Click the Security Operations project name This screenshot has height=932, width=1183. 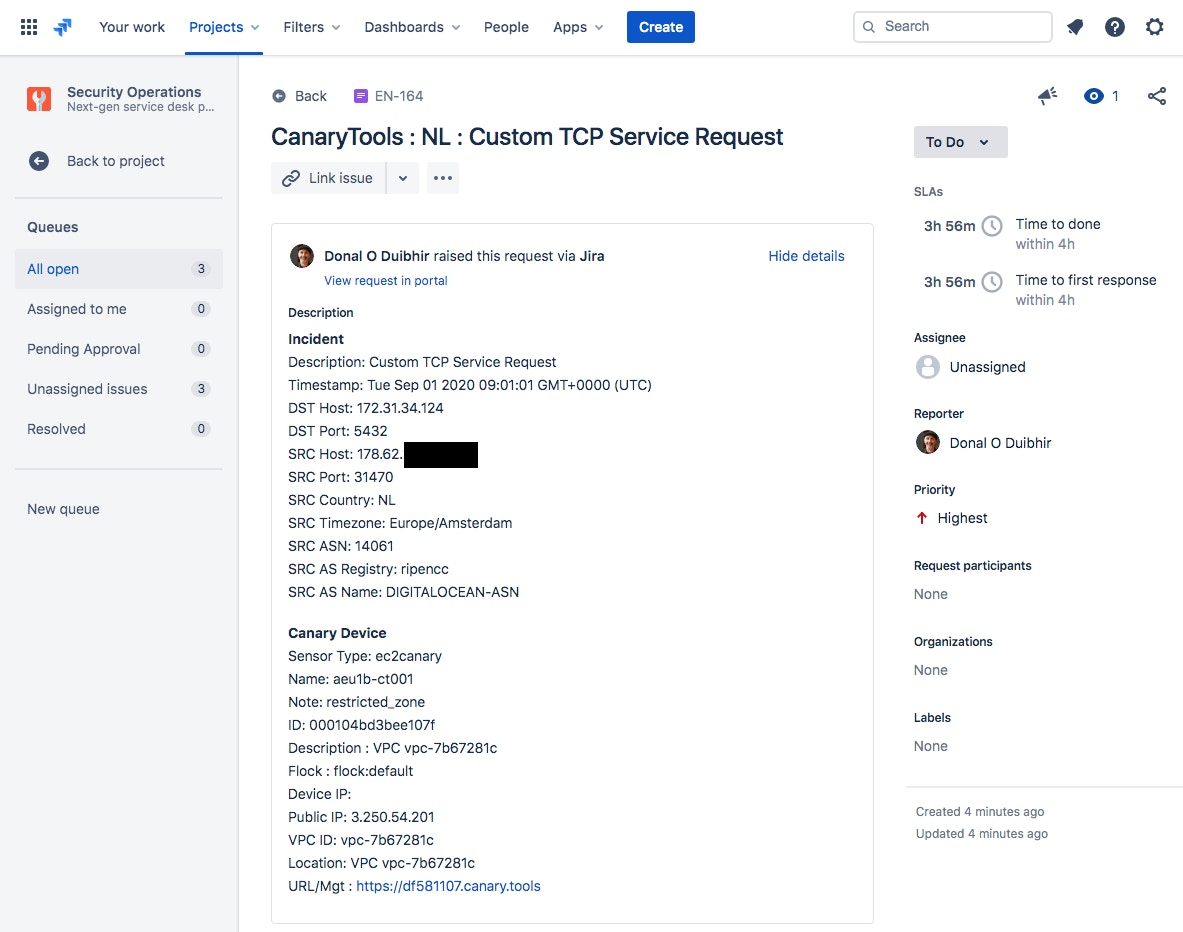(134, 92)
